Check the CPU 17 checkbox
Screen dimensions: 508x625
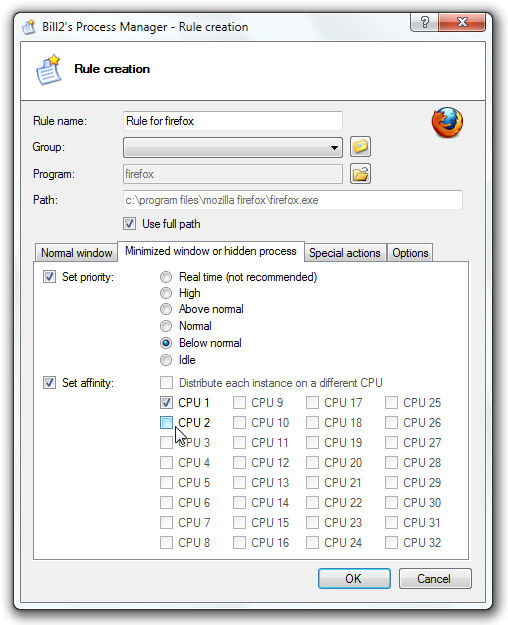(x=312, y=403)
